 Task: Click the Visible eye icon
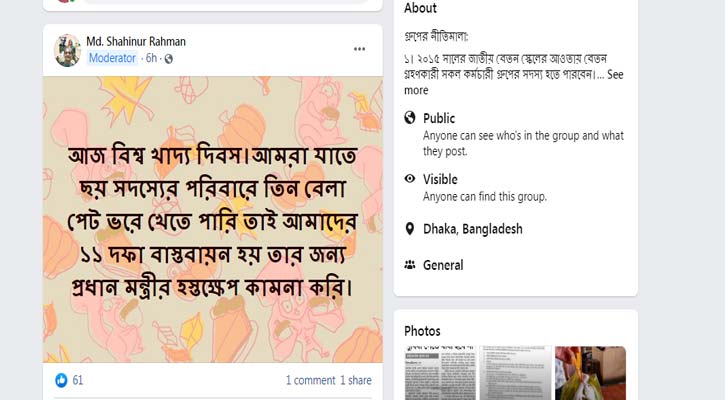tap(410, 178)
